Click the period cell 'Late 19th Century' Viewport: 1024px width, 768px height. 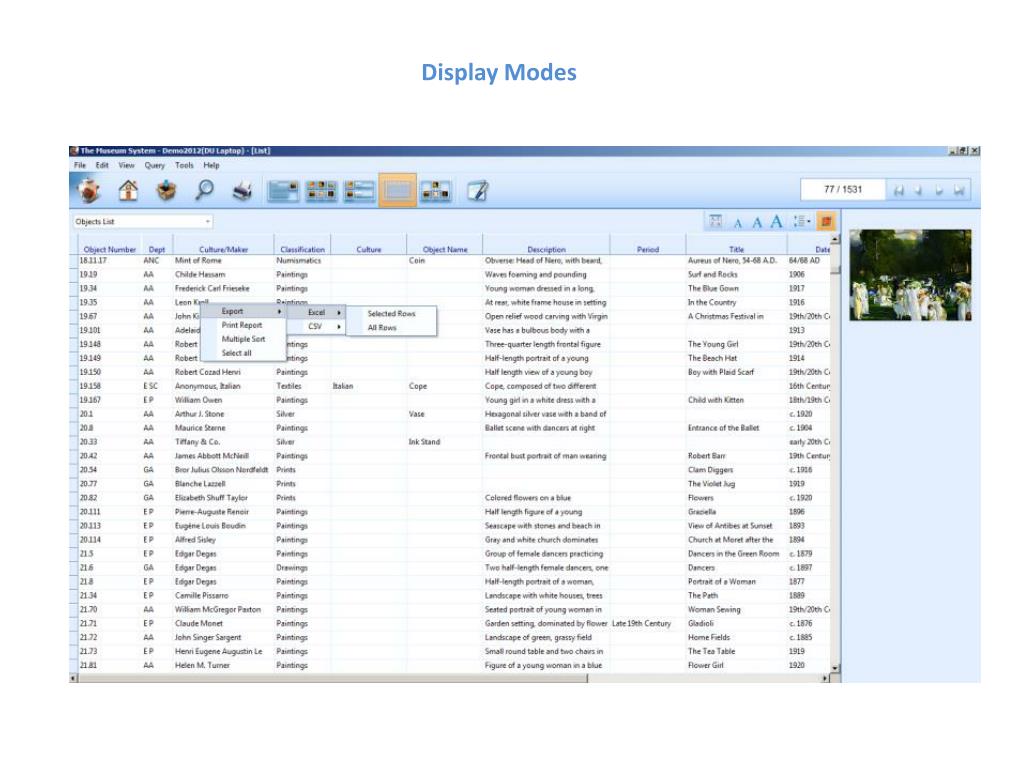[641, 624]
